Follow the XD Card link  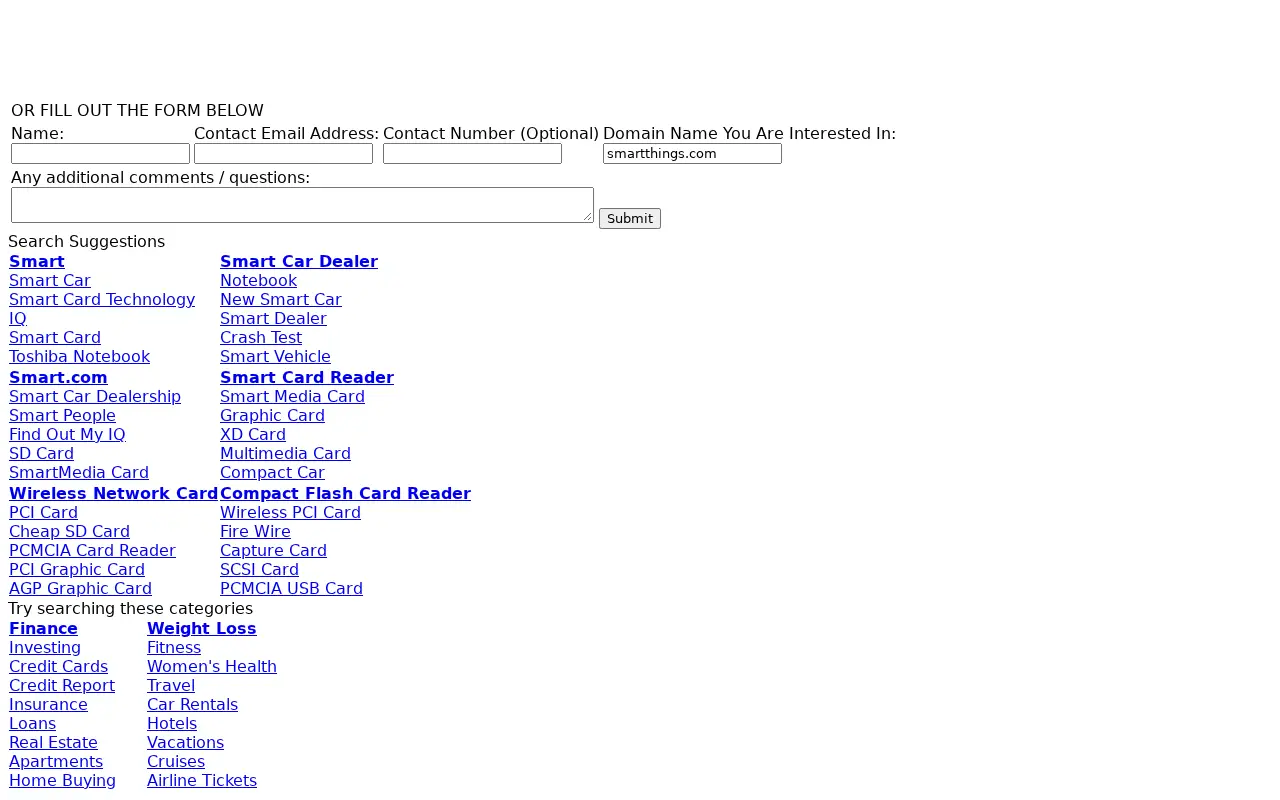click(253, 435)
